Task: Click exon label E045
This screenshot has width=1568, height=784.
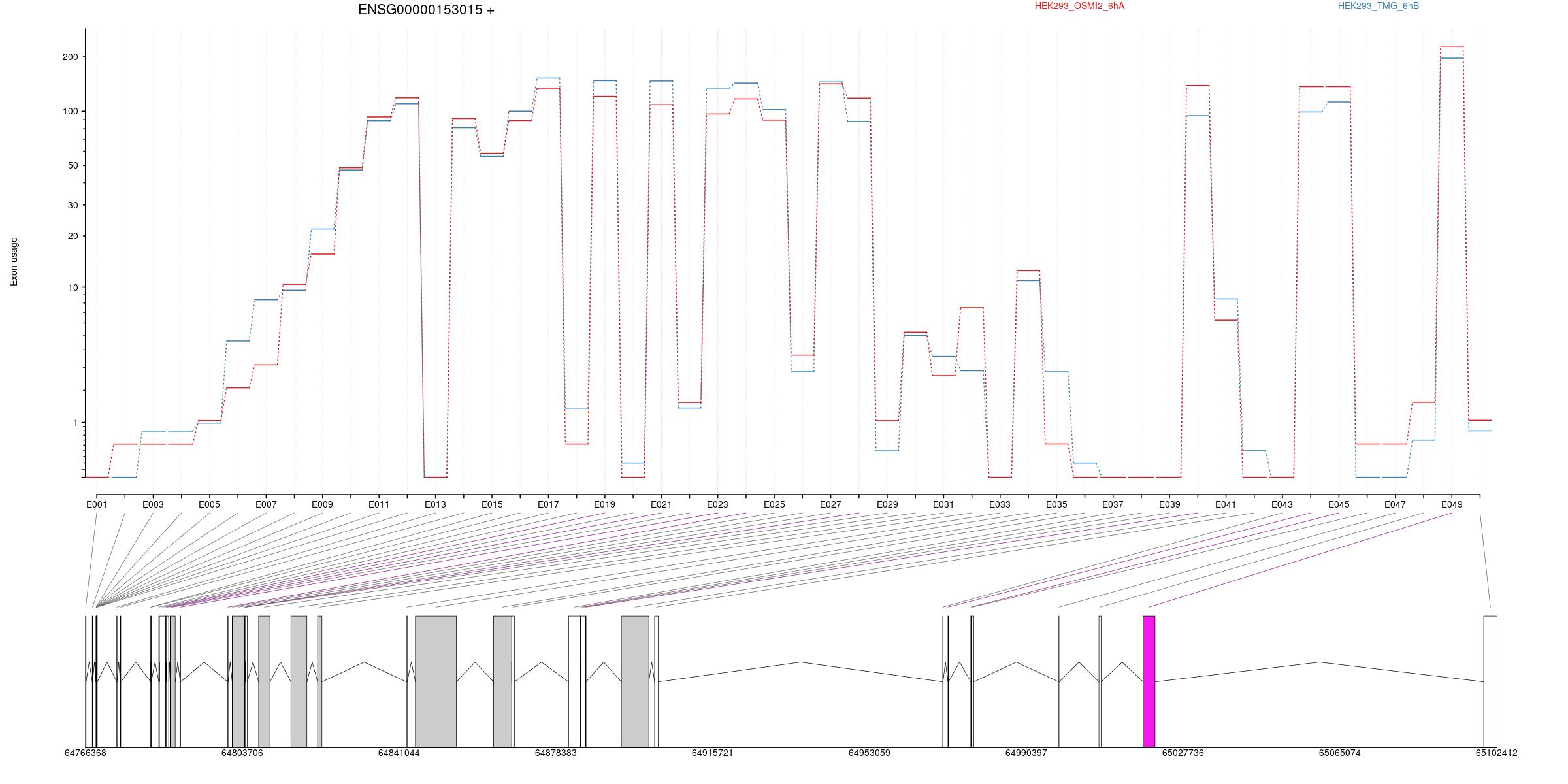Action: [1339, 504]
